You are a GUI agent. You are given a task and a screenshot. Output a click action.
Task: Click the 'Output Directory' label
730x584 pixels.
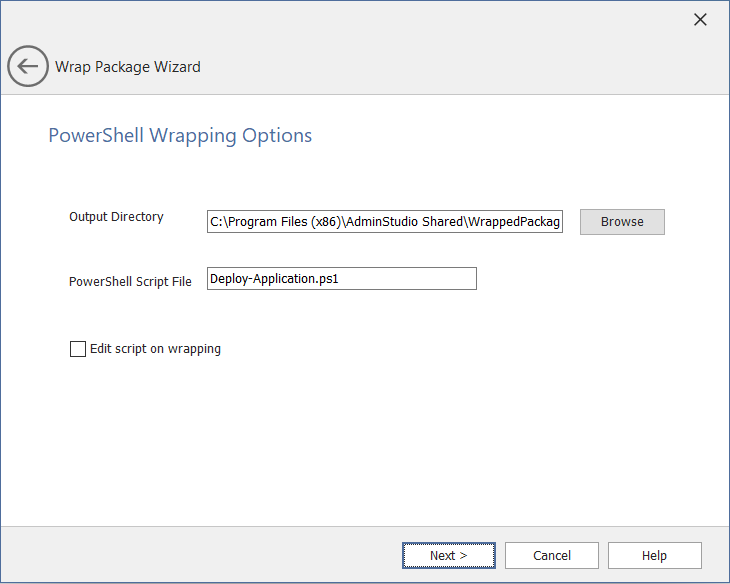pyautogui.click(x=116, y=217)
